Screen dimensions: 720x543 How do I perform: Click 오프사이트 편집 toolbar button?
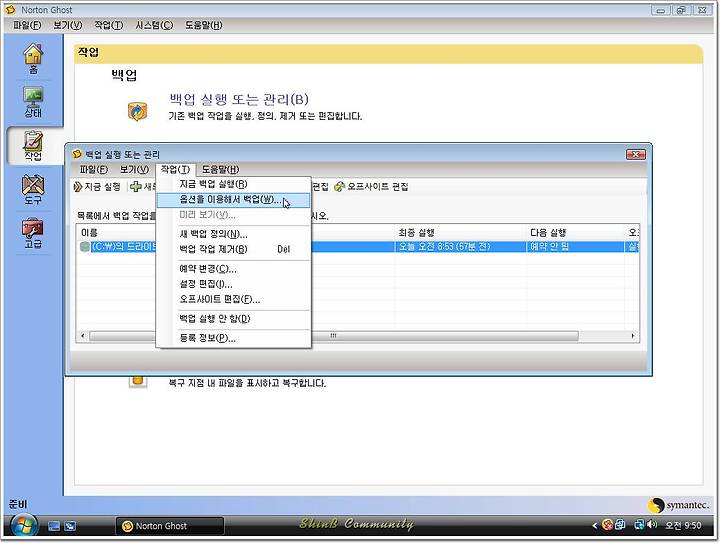coord(371,187)
